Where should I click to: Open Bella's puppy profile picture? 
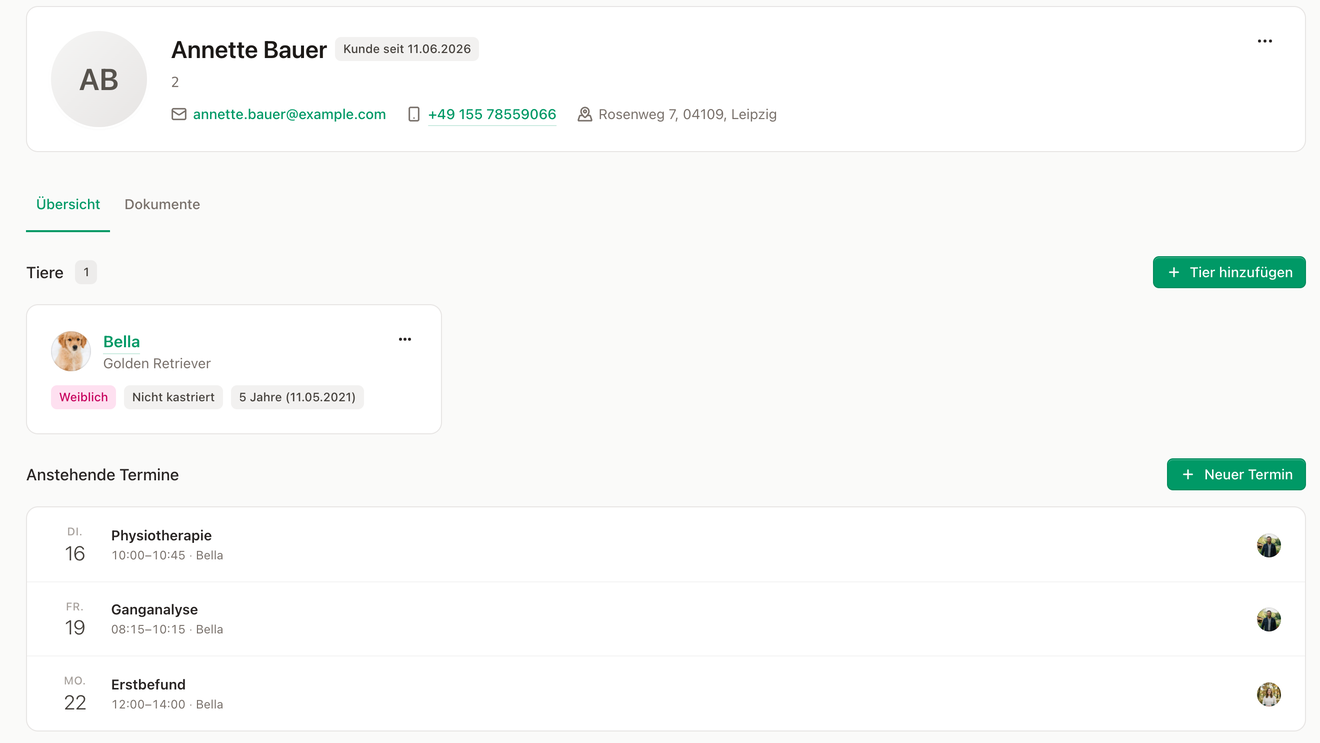click(71, 351)
